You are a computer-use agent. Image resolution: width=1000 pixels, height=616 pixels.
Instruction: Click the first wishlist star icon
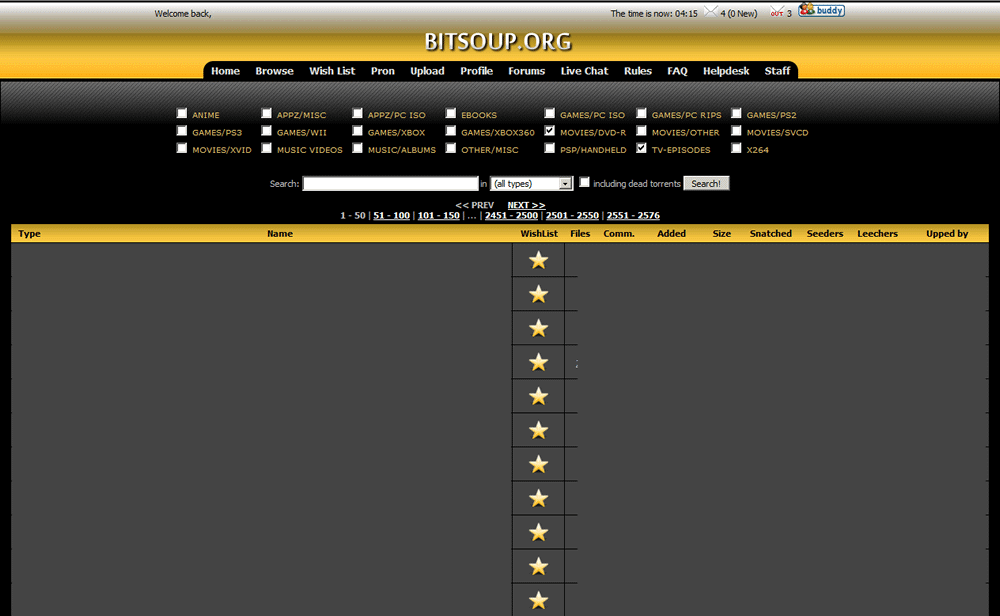pyautogui.click(x=538, y=260)
